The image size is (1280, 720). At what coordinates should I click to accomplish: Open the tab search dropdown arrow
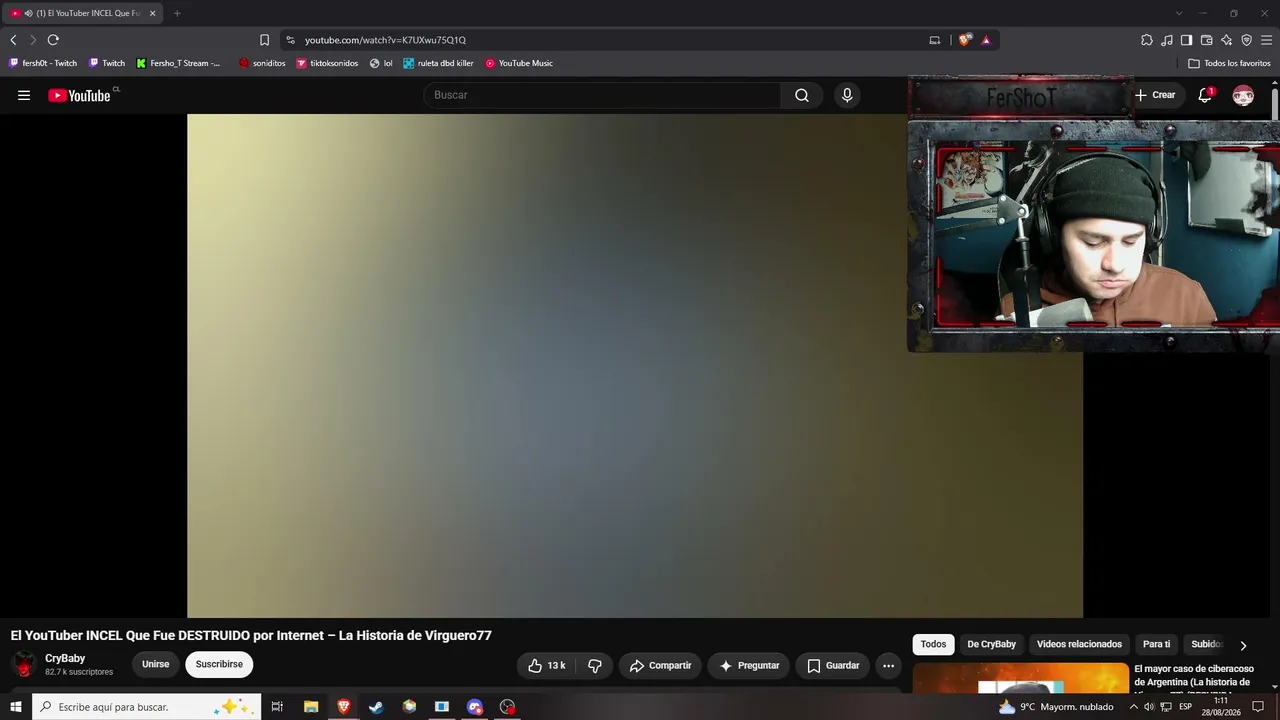pos(1179,13)
